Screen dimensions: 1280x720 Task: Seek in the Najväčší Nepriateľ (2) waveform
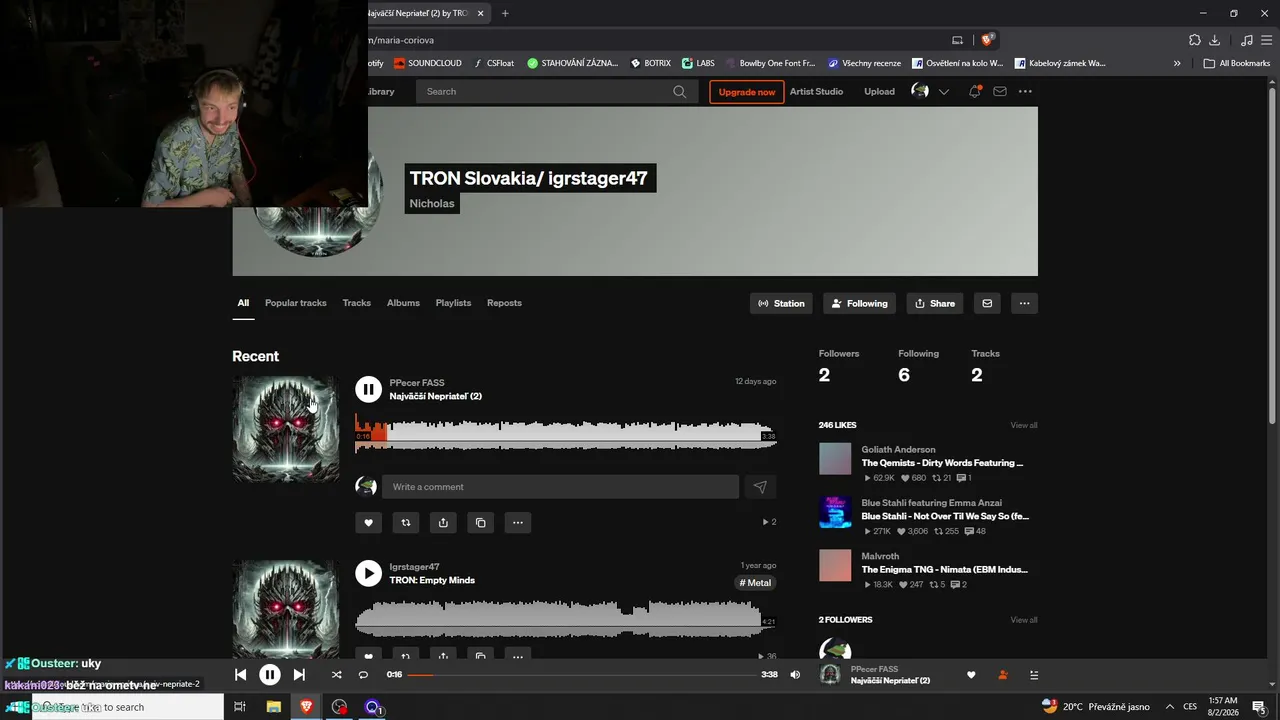(x=566, y=435)
